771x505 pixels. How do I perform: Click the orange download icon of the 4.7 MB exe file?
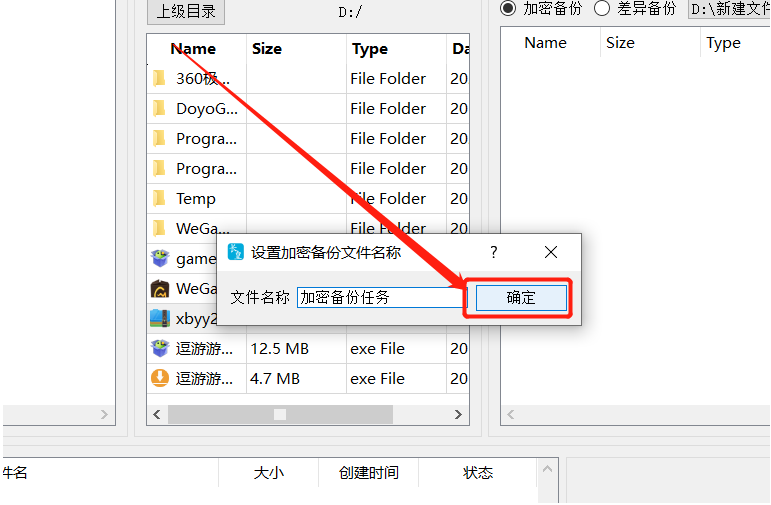click(160, 378)
